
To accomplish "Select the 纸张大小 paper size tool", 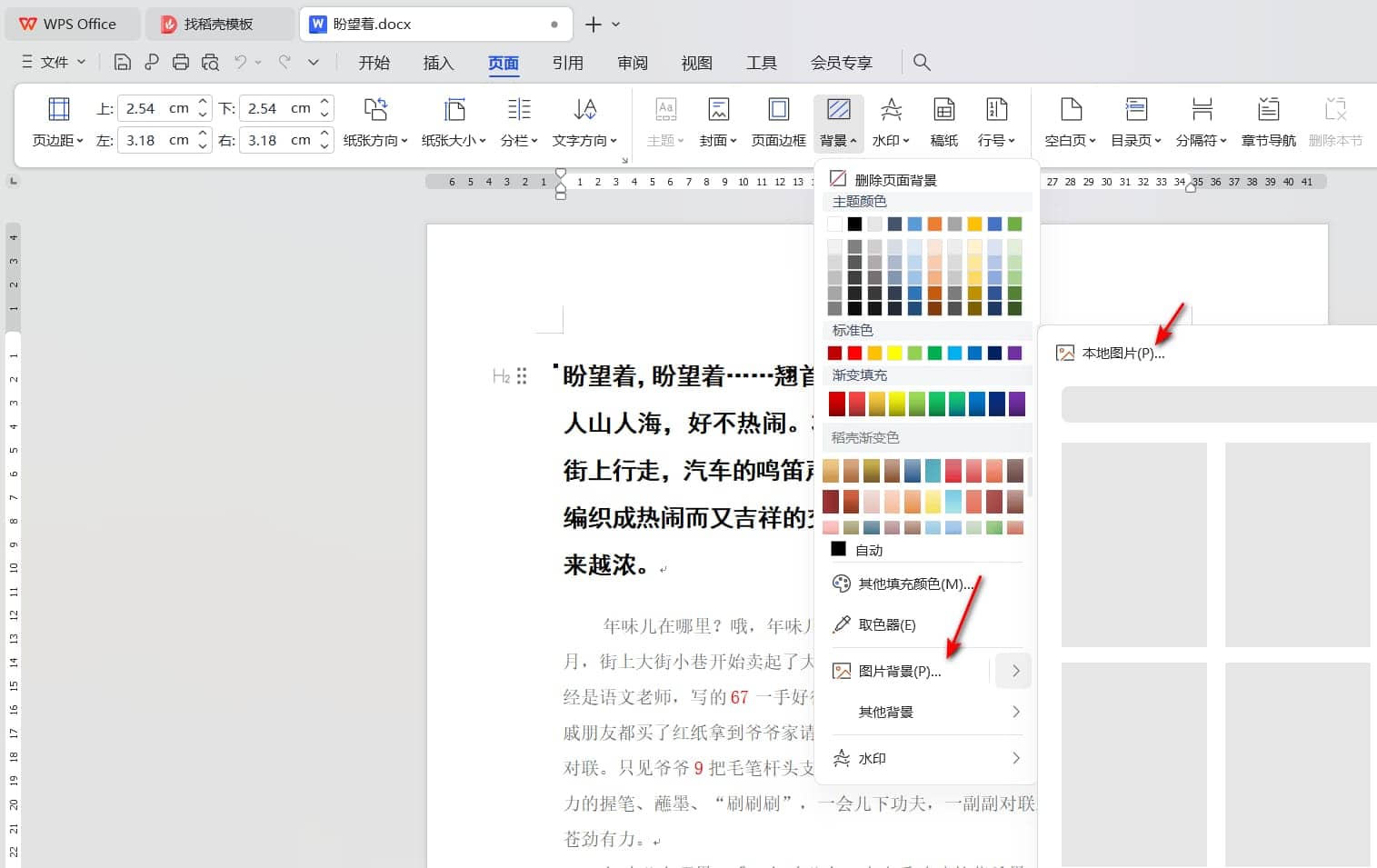I will 453,123.
